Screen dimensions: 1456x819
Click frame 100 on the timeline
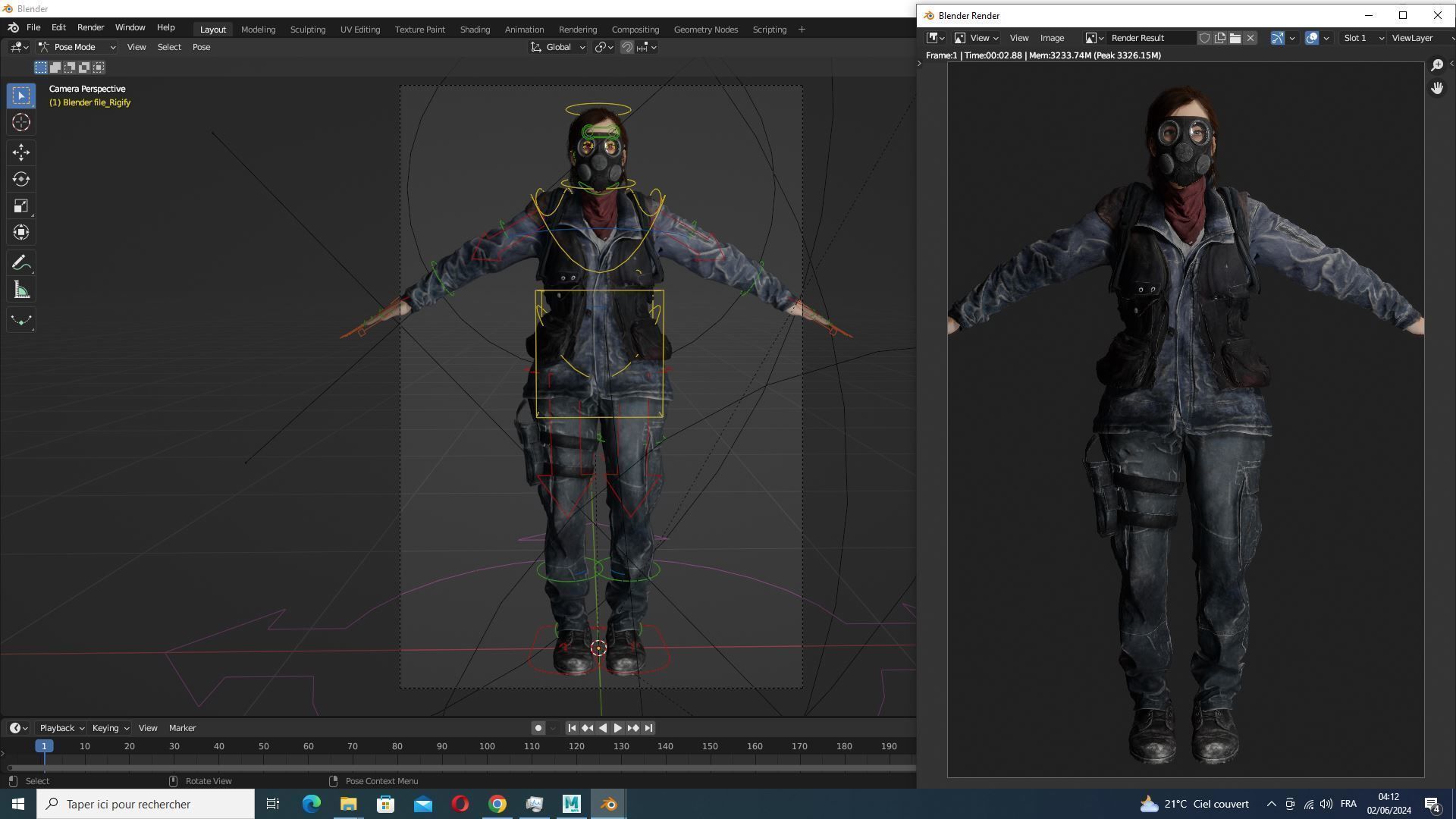coord(487,746)
